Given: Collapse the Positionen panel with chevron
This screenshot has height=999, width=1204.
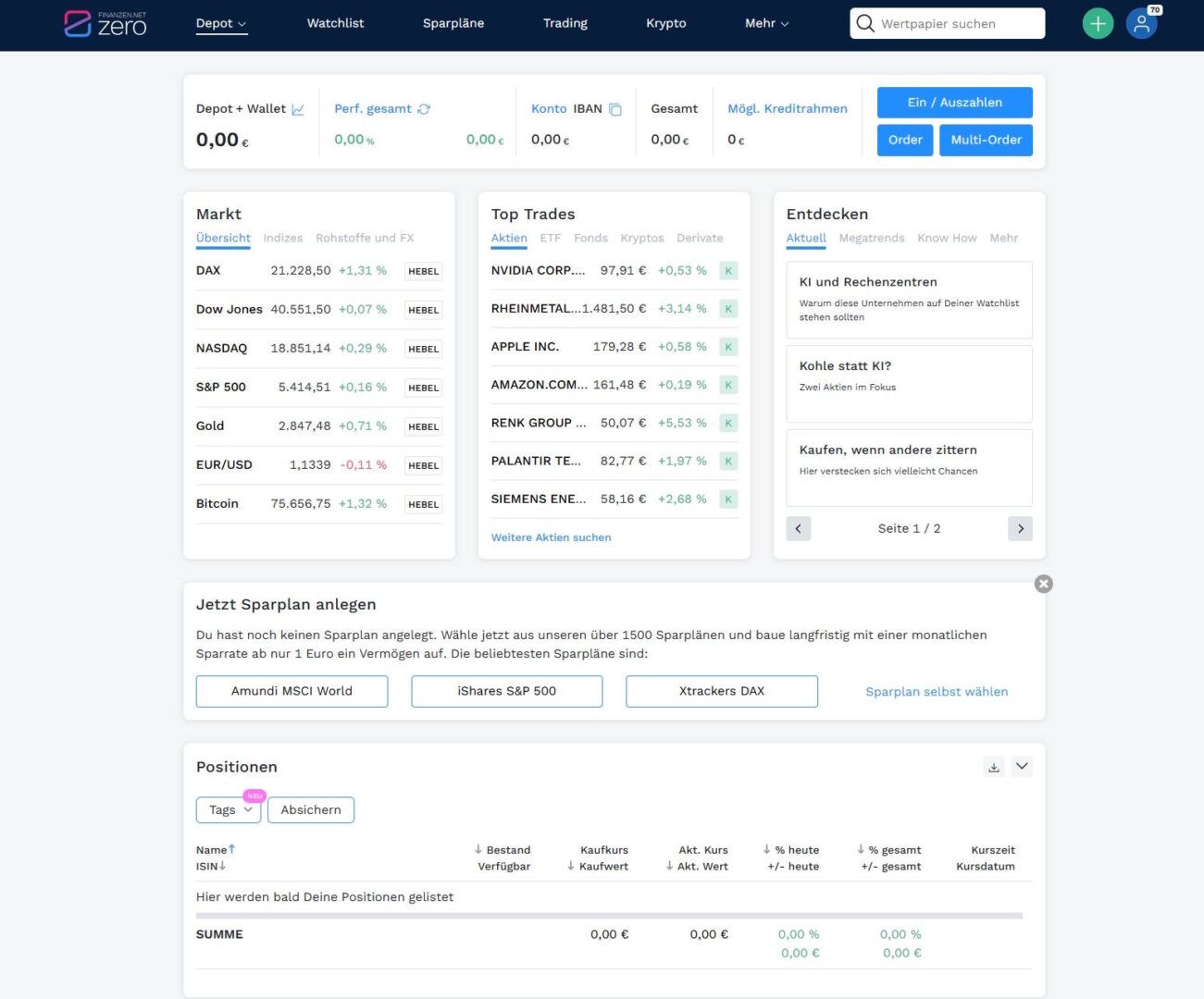Looking at the screenshot, I should tap(1022, 766).
